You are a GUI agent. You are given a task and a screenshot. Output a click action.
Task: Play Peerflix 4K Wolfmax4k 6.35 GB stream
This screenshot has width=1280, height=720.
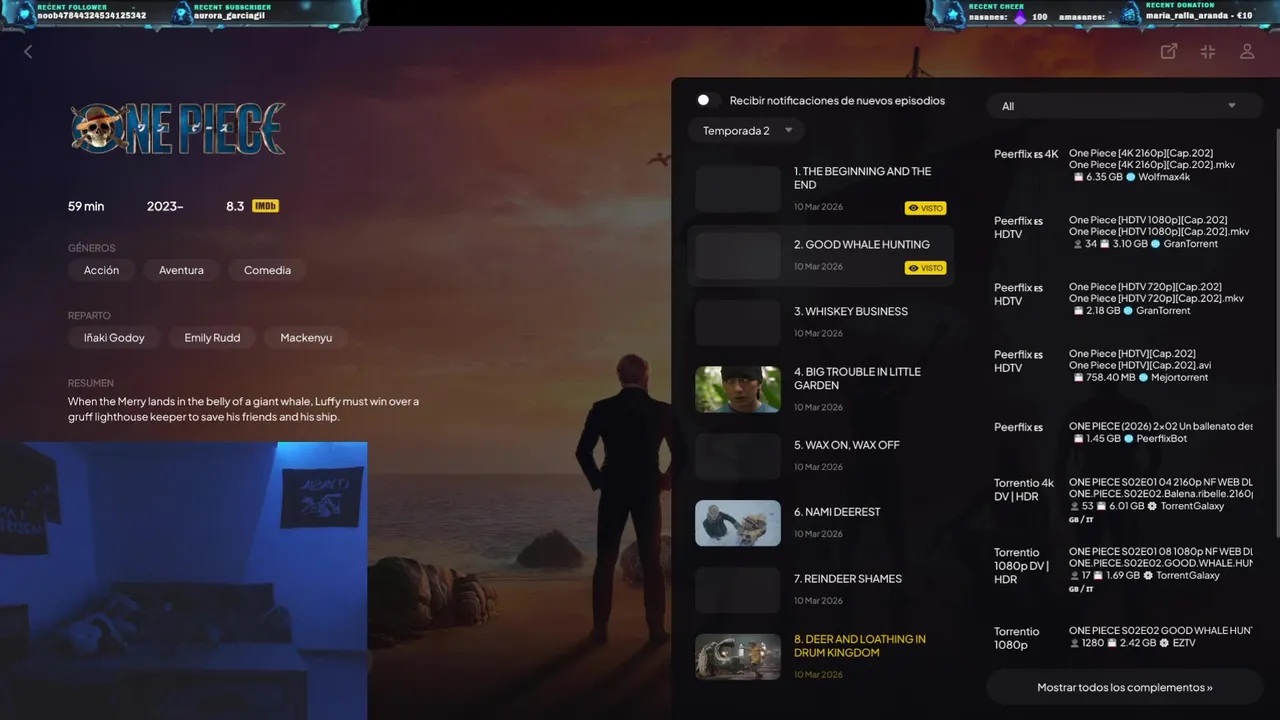coord(1123,165)
